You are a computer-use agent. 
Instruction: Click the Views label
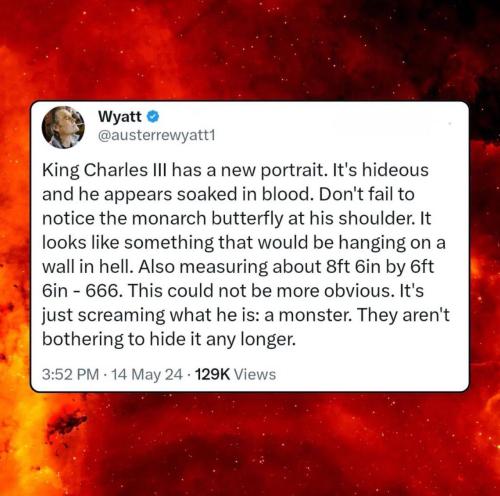tap(255, 374)
